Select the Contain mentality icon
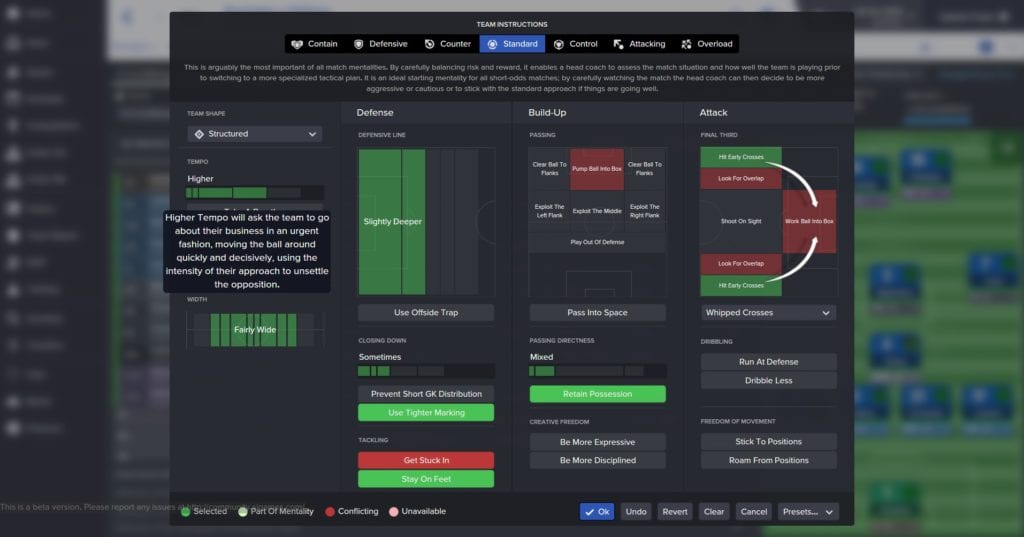The height and width of the screenshot is (537, 1024). pos(297,44)
